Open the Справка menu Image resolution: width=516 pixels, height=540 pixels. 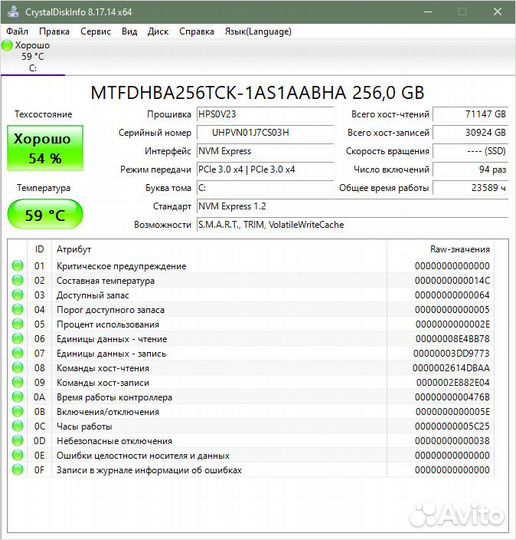tap(196, 31)
